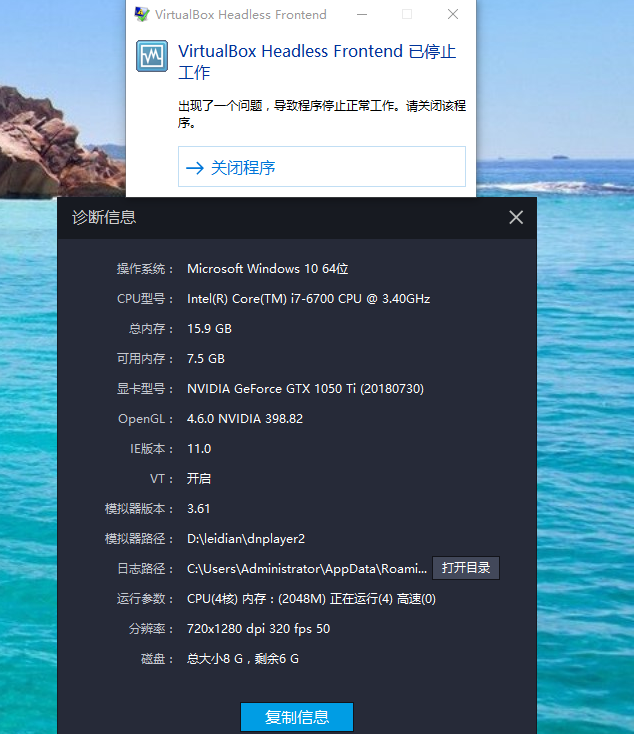
Task: Click the Microsoft Windows 10 64位 value
Action: pos(267,268)
